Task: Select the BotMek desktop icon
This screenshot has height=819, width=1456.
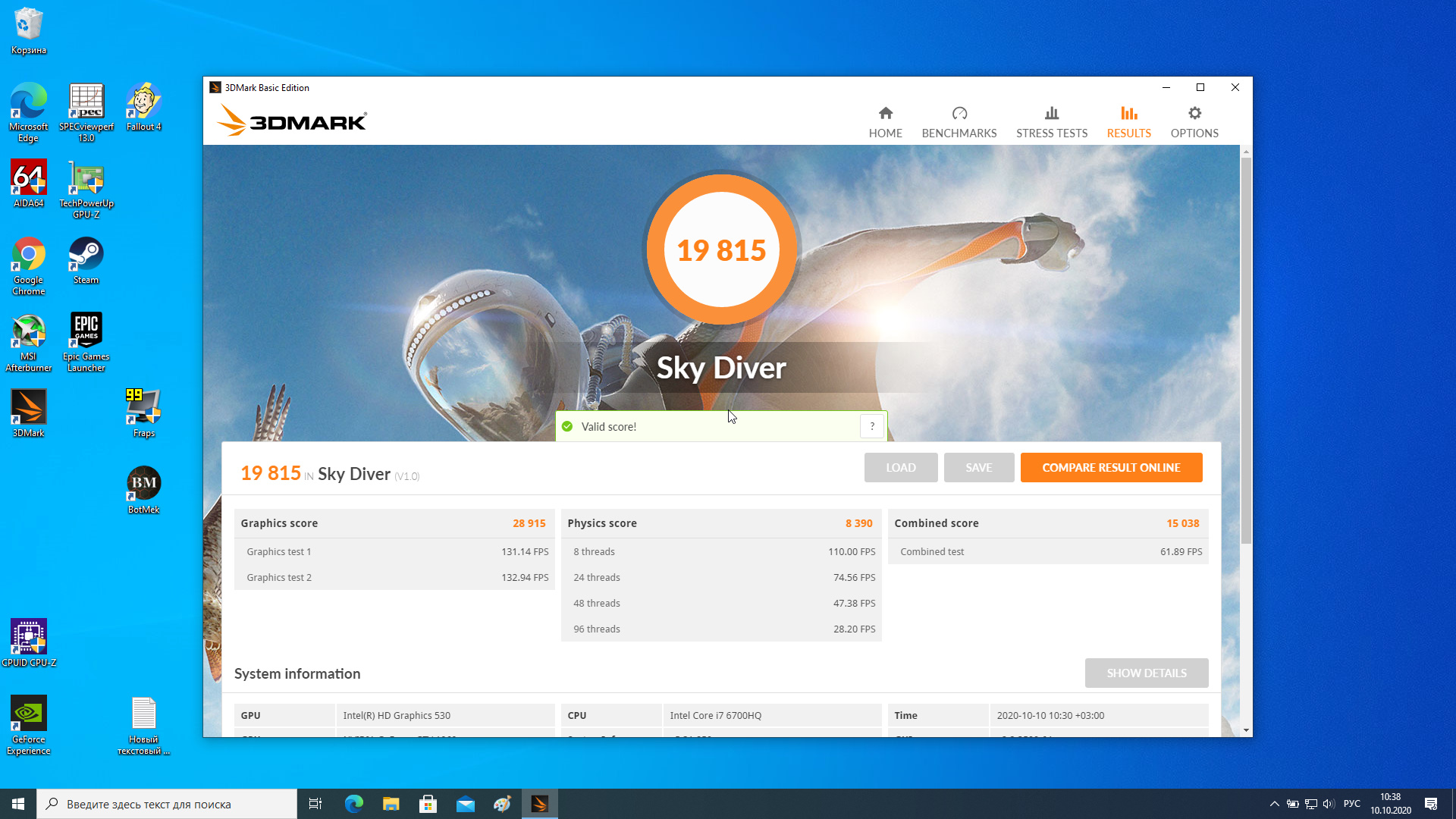Action: (143, 490)
